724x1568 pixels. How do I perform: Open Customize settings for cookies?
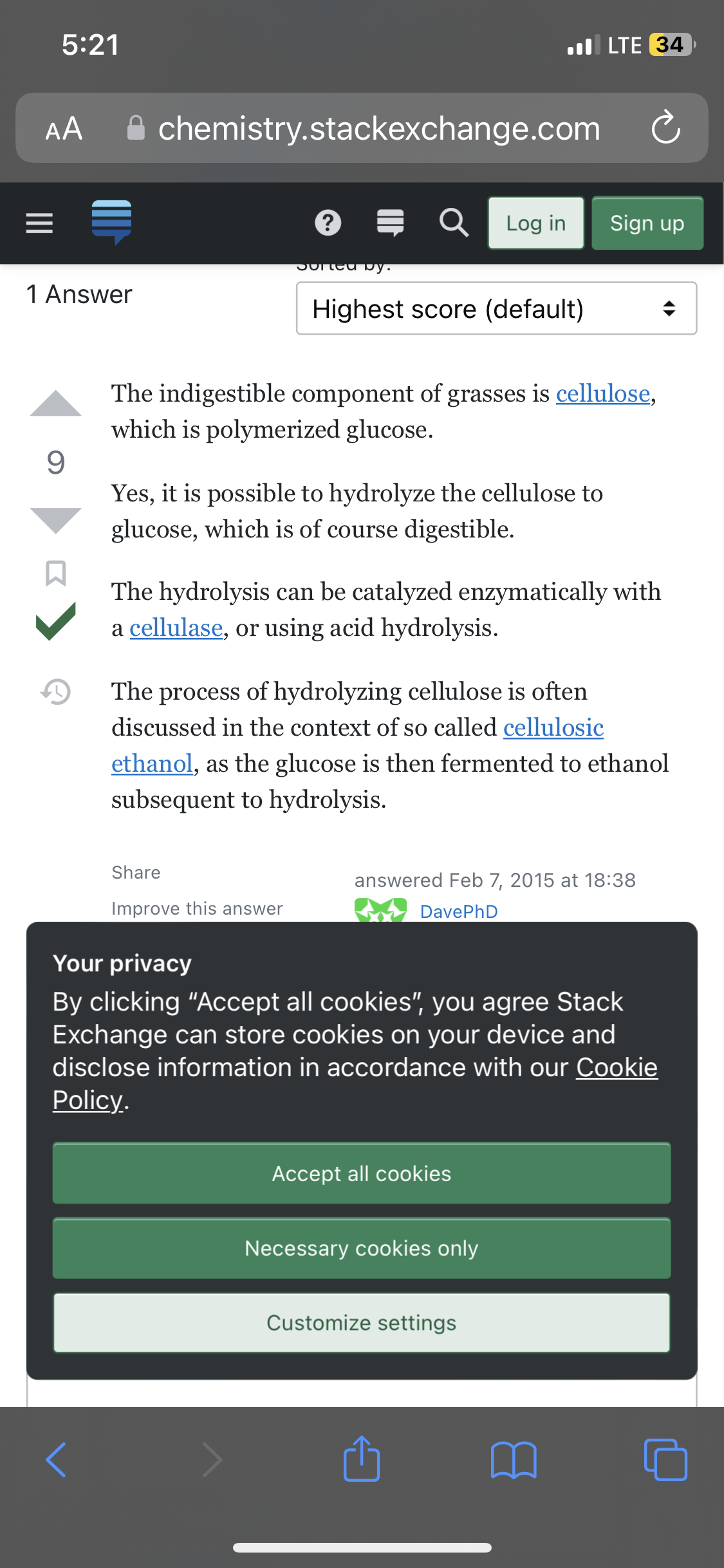click(x=362, y=1323)
